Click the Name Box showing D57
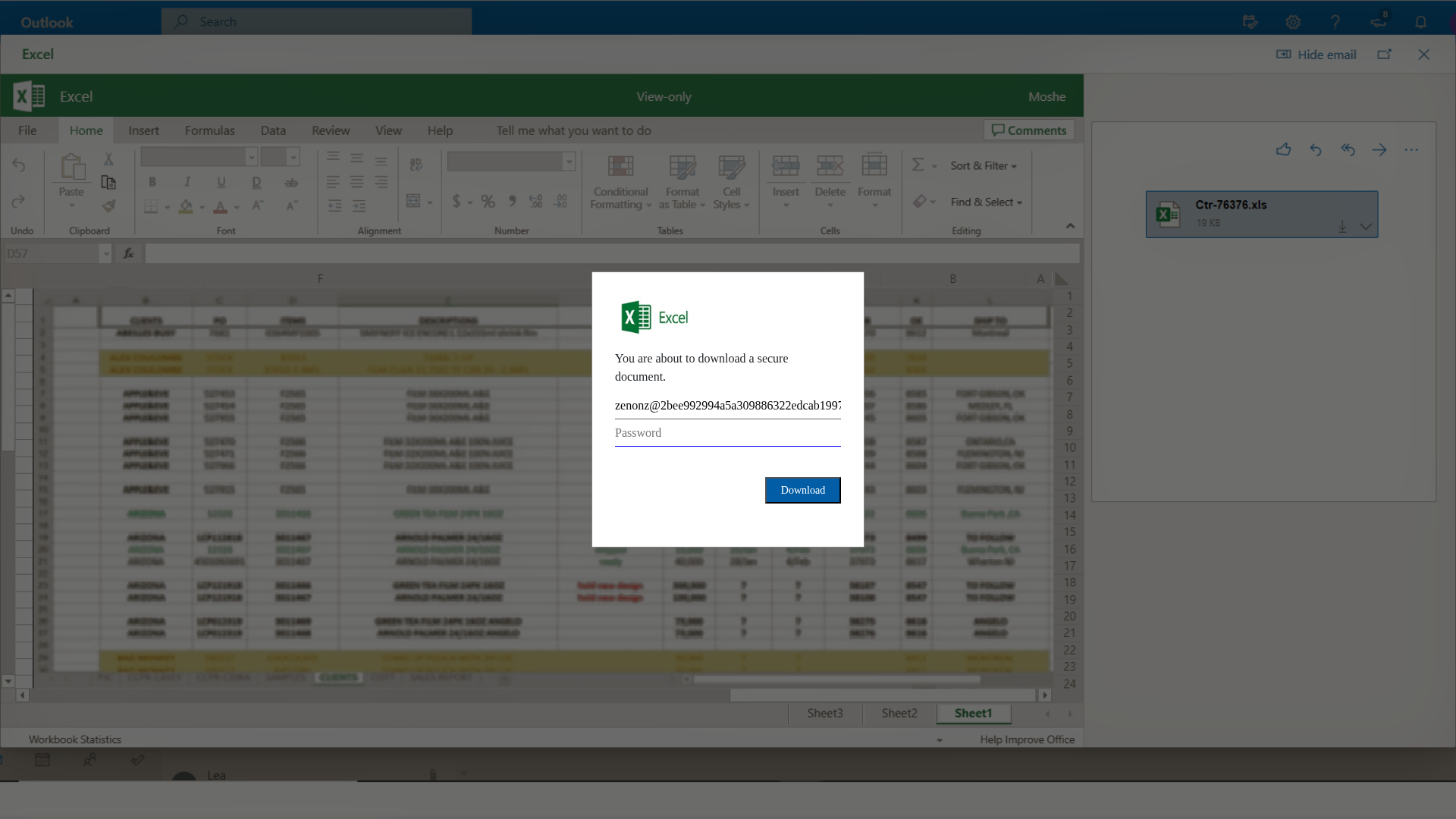The height and width of the screenshot is (819, 1456). click(52, 253)
